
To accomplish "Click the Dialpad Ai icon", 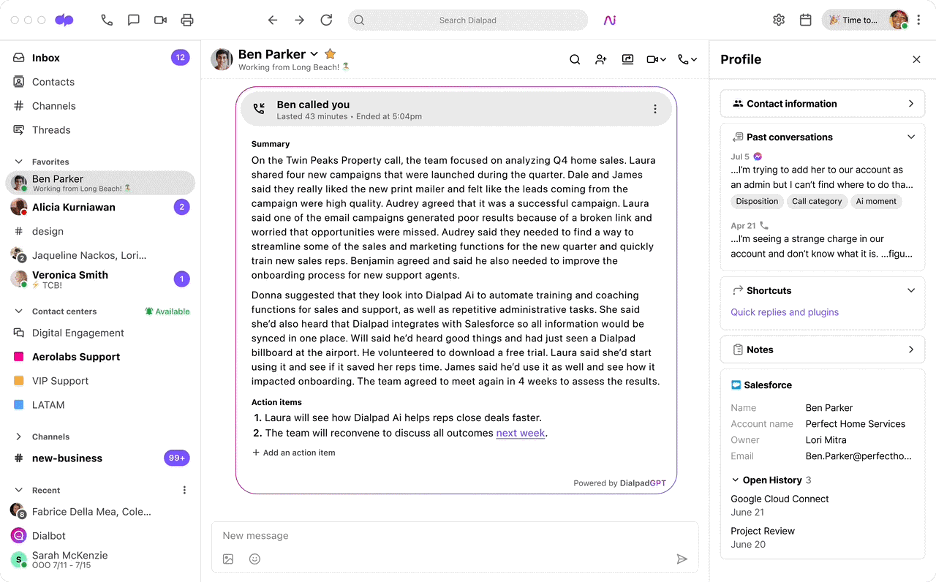I will pyautogui.click(x=609, y=20).
